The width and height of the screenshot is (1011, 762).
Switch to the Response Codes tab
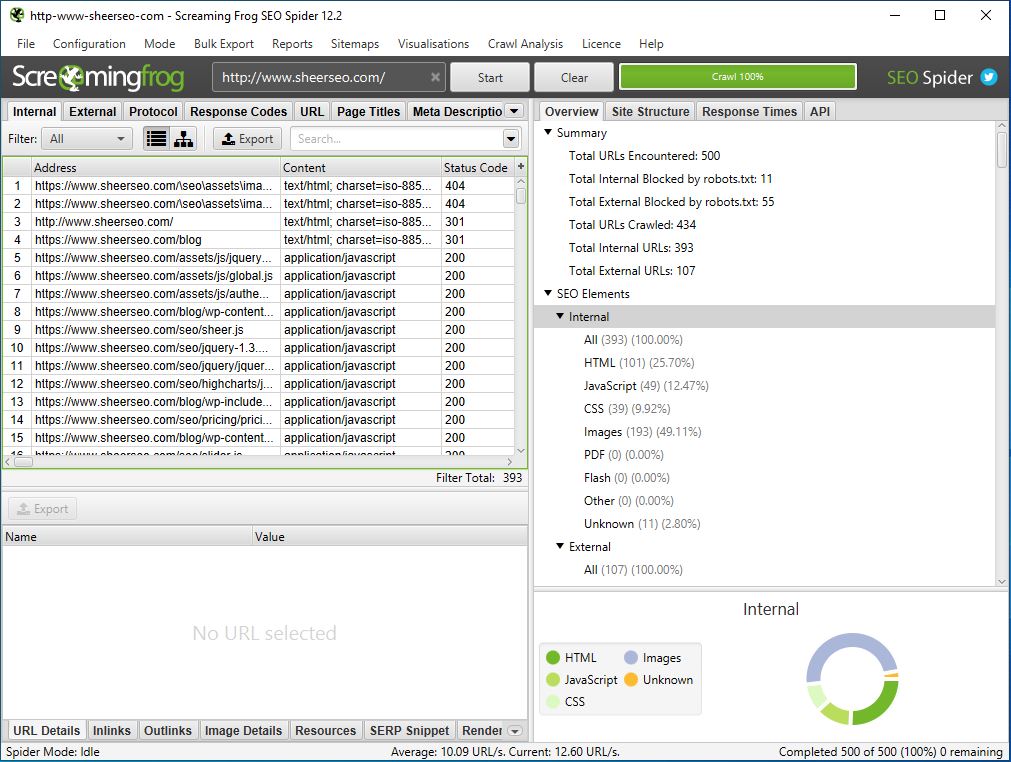(239, 112)
